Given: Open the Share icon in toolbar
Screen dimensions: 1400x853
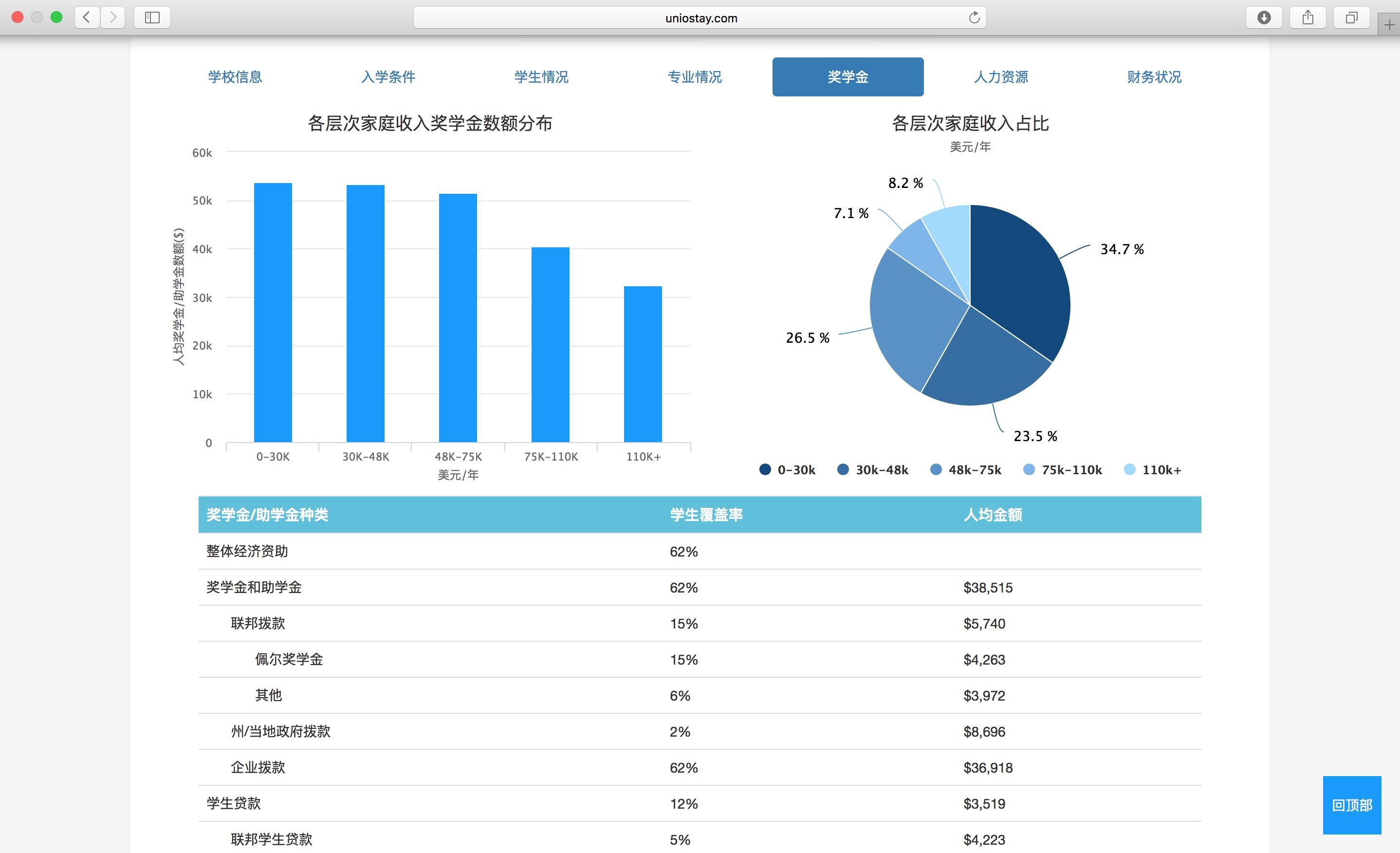Looking at the screenshot, I should (x=1308, y=17).
